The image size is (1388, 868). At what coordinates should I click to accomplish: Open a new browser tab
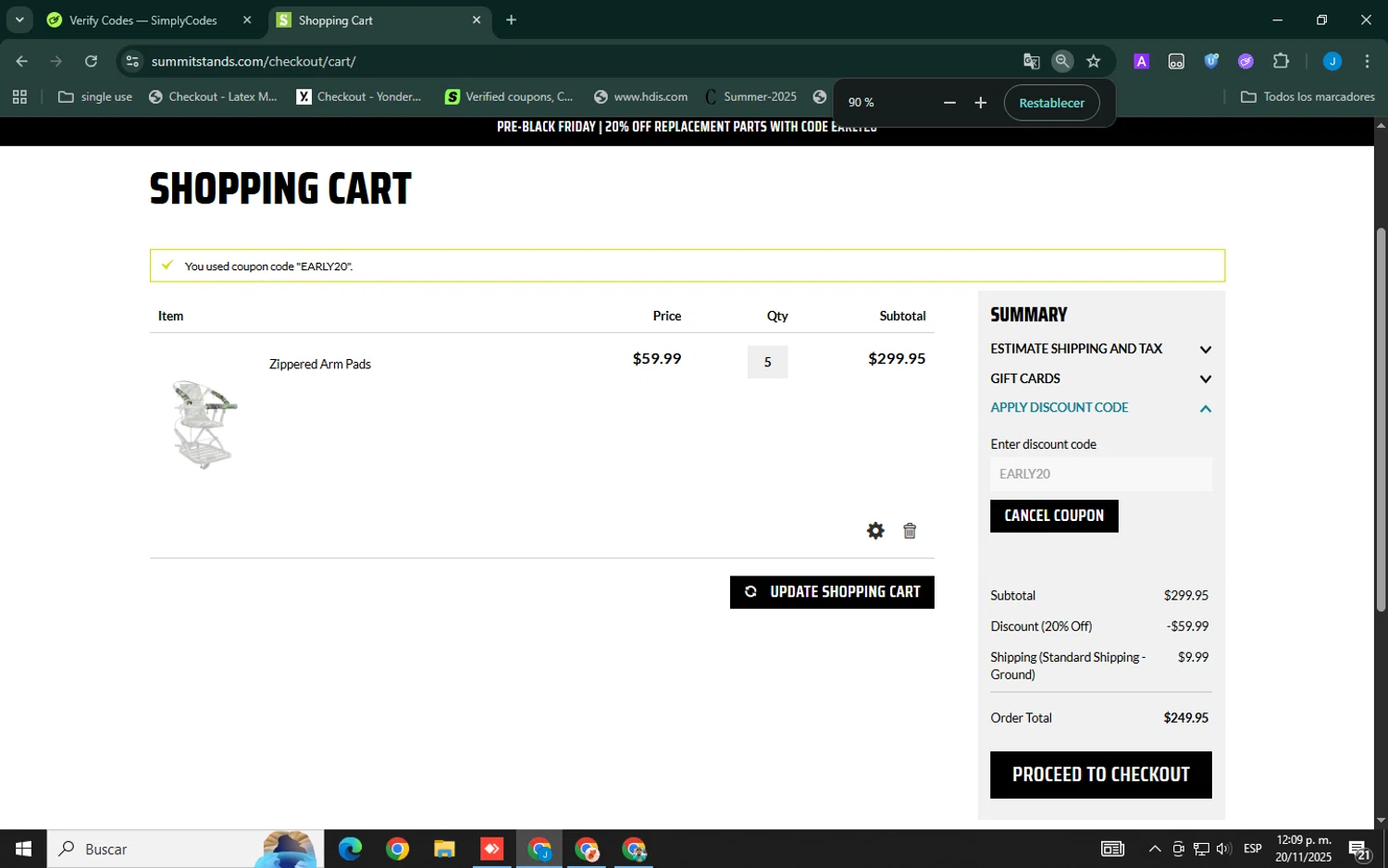[511, 19]
